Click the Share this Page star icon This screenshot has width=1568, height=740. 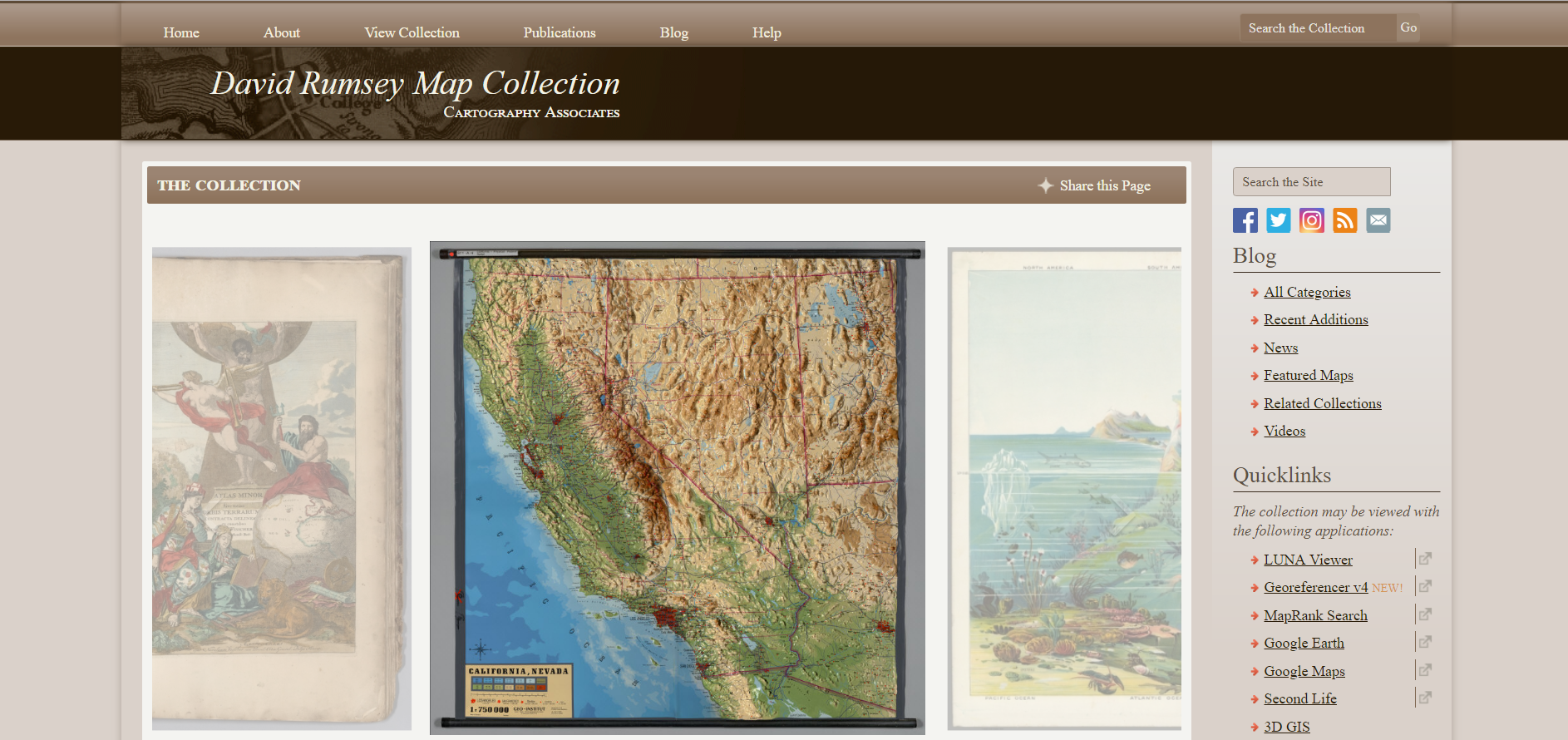coord(1045,185)
